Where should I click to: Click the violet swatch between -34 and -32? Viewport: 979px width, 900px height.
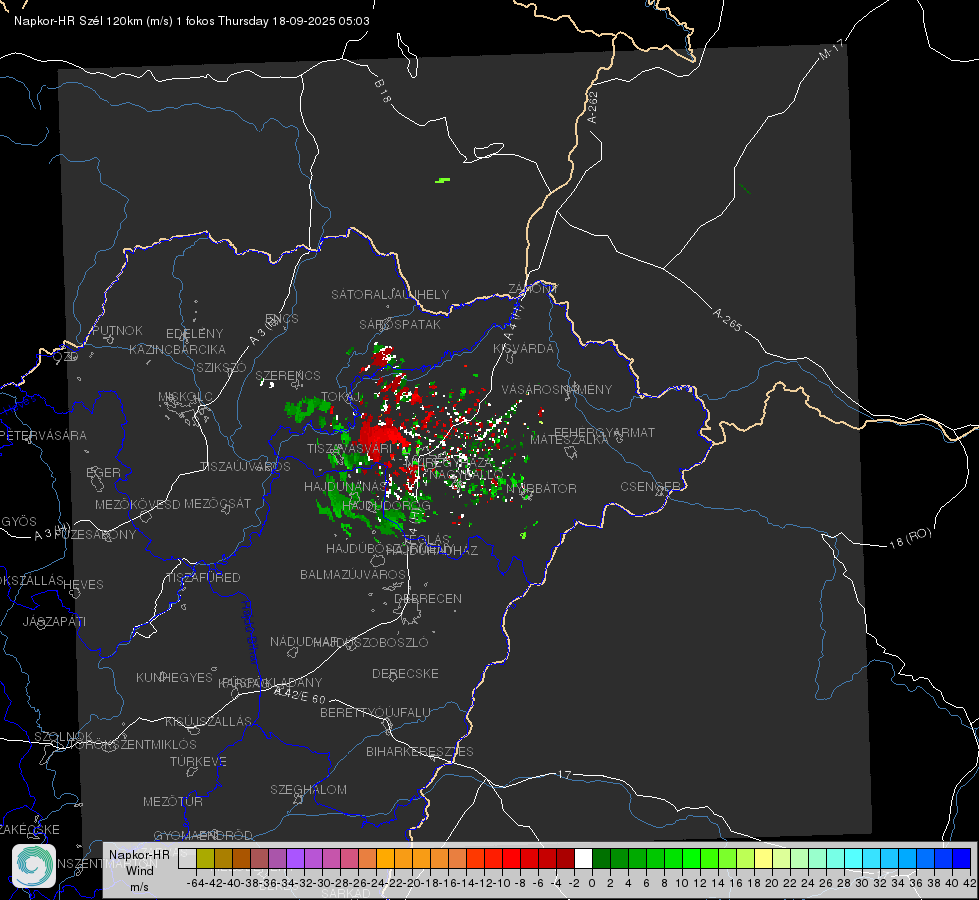click(295, 858)
